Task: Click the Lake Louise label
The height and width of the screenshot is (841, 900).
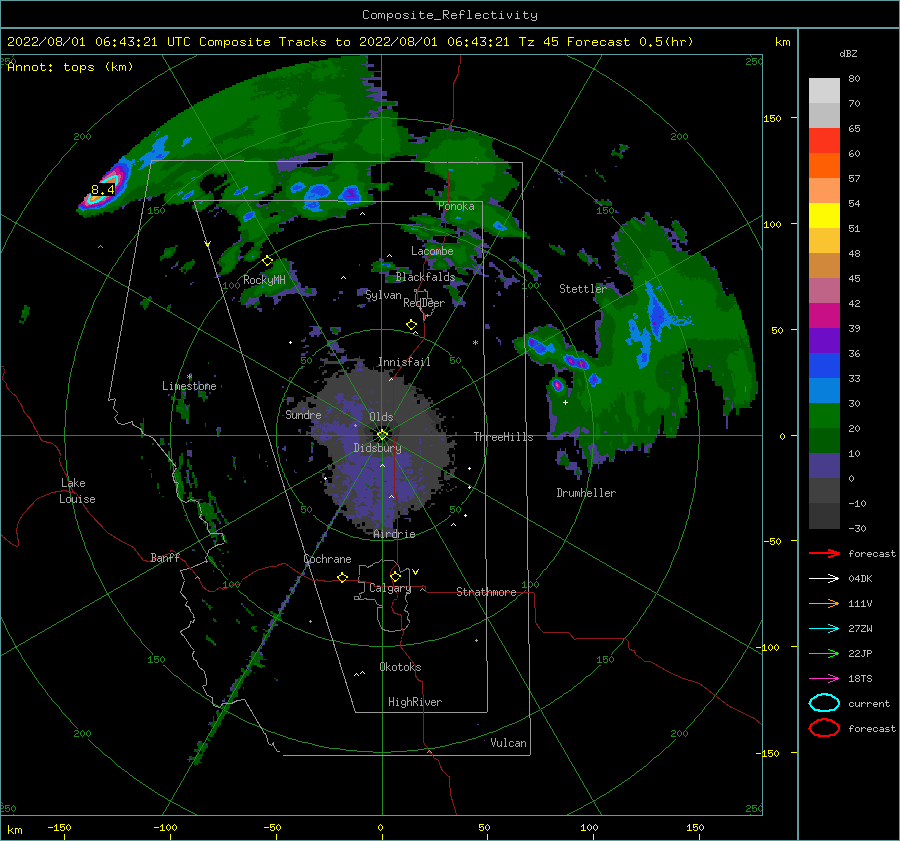Action: point(77,491)
